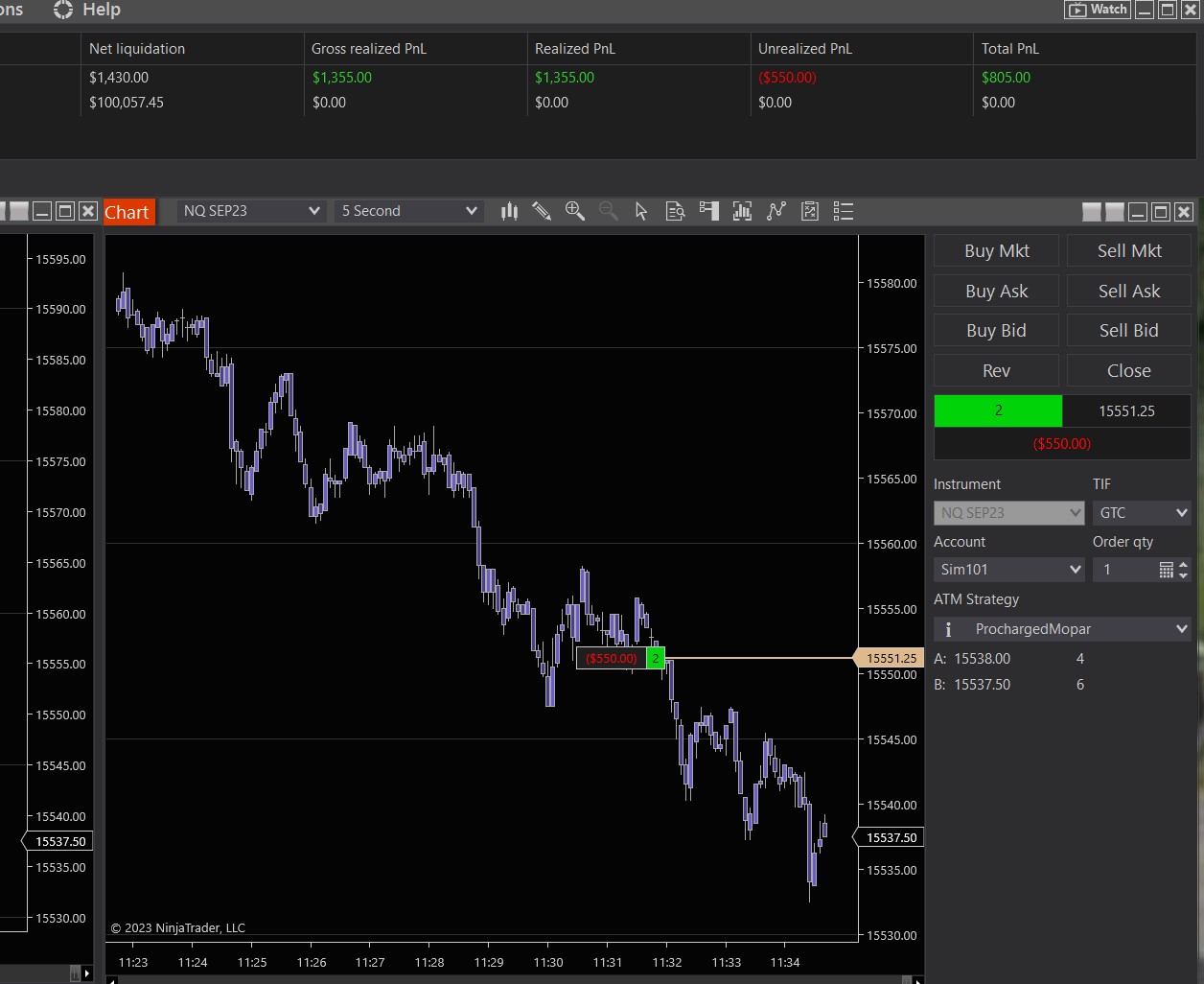Open the Data Box icon
Viewport: 1204px width, 984px height.
coord(675,211)
